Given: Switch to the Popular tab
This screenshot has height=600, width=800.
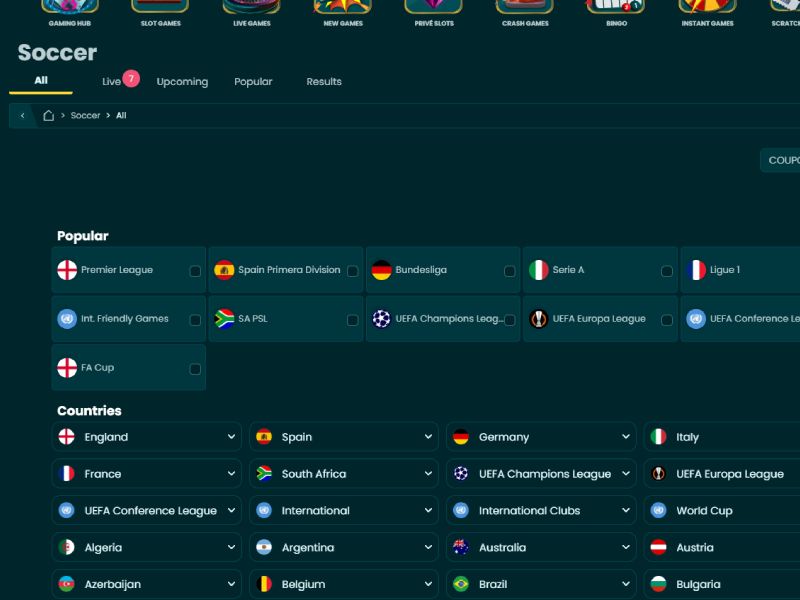Looking at the screenshot, I should [x=253, y=82].
